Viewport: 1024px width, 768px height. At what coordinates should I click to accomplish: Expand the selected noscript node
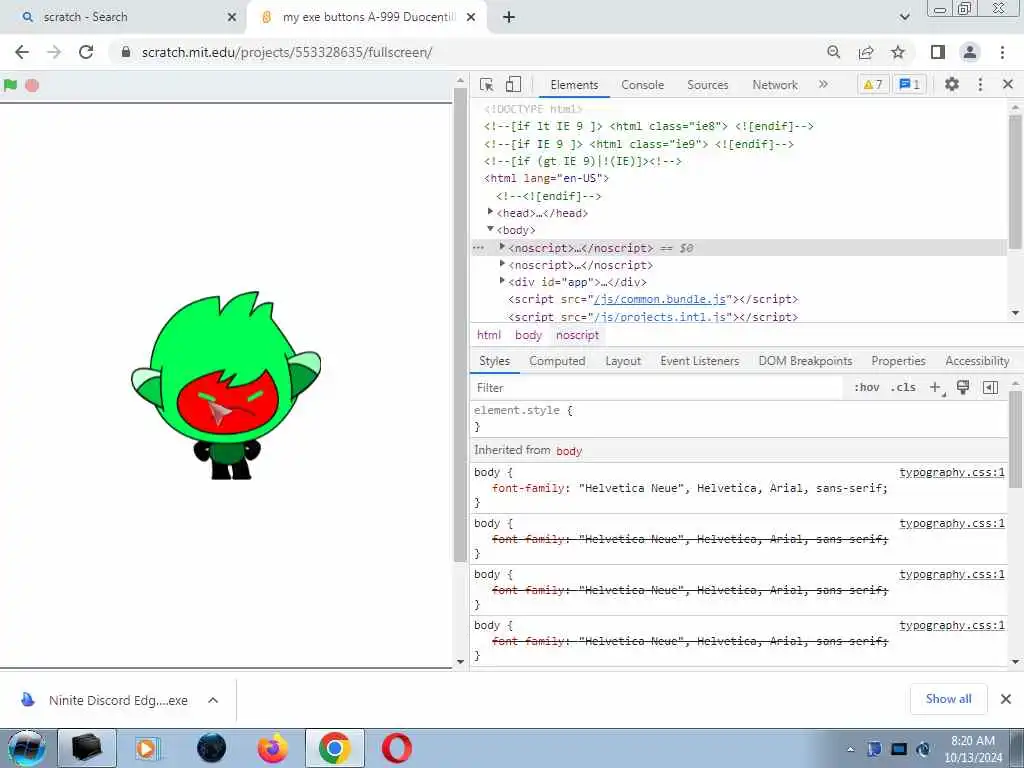click(502, 246)
